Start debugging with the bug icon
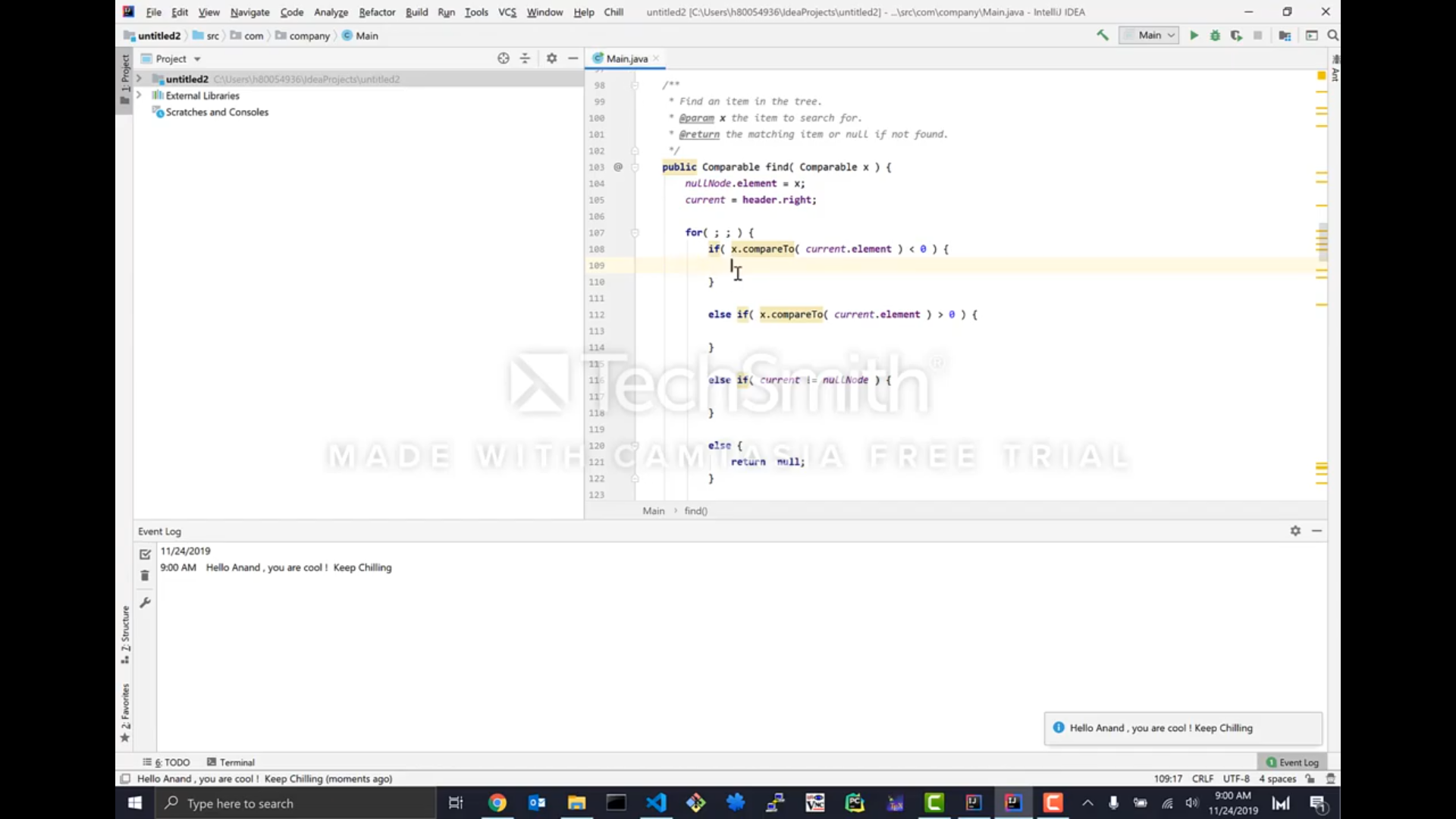 click(1215, 36)
